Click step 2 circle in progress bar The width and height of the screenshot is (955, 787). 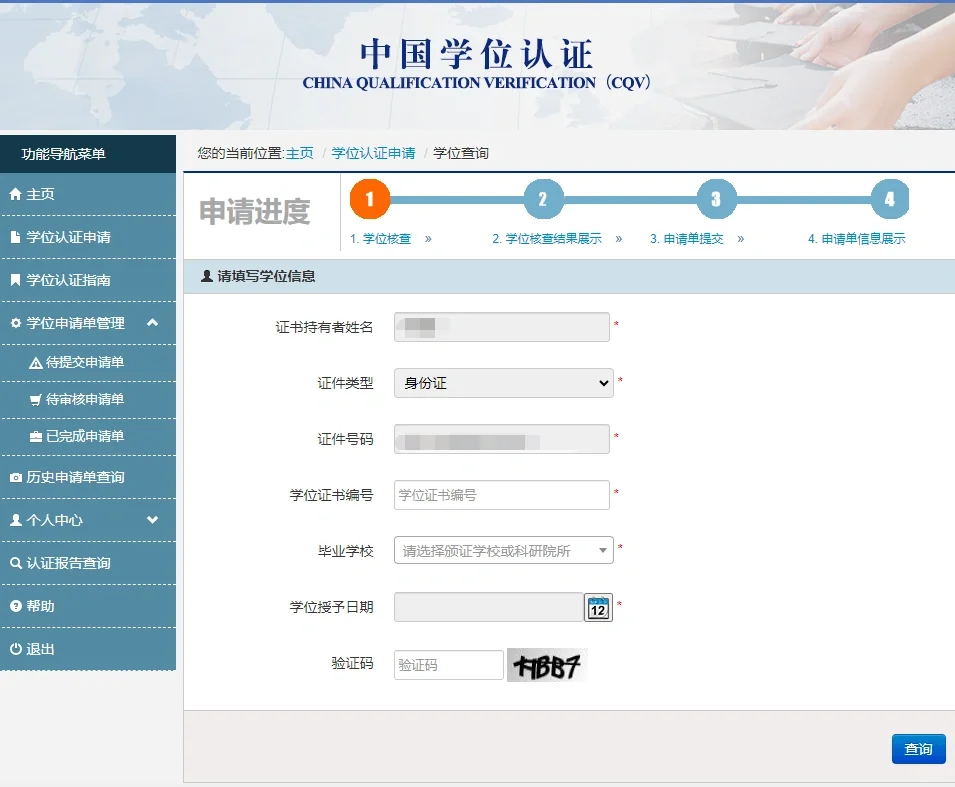pyautogui.click(x=543, y=199)
